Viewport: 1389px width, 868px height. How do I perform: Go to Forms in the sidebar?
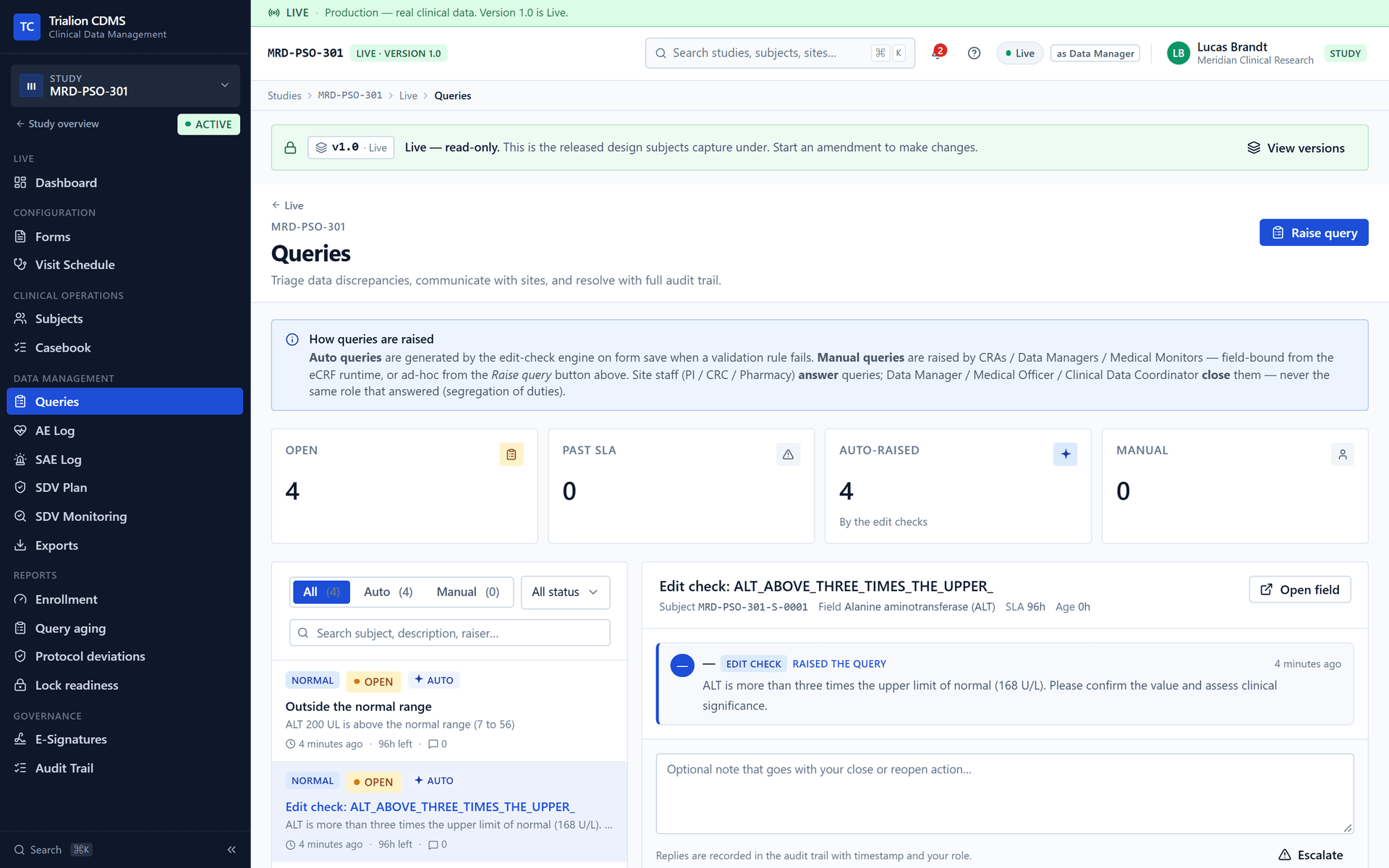click(124, 237)
